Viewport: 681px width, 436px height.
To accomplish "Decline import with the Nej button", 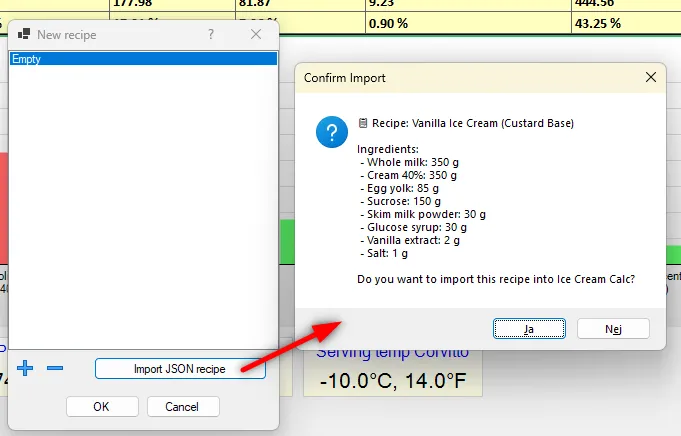I will (613, 329).
